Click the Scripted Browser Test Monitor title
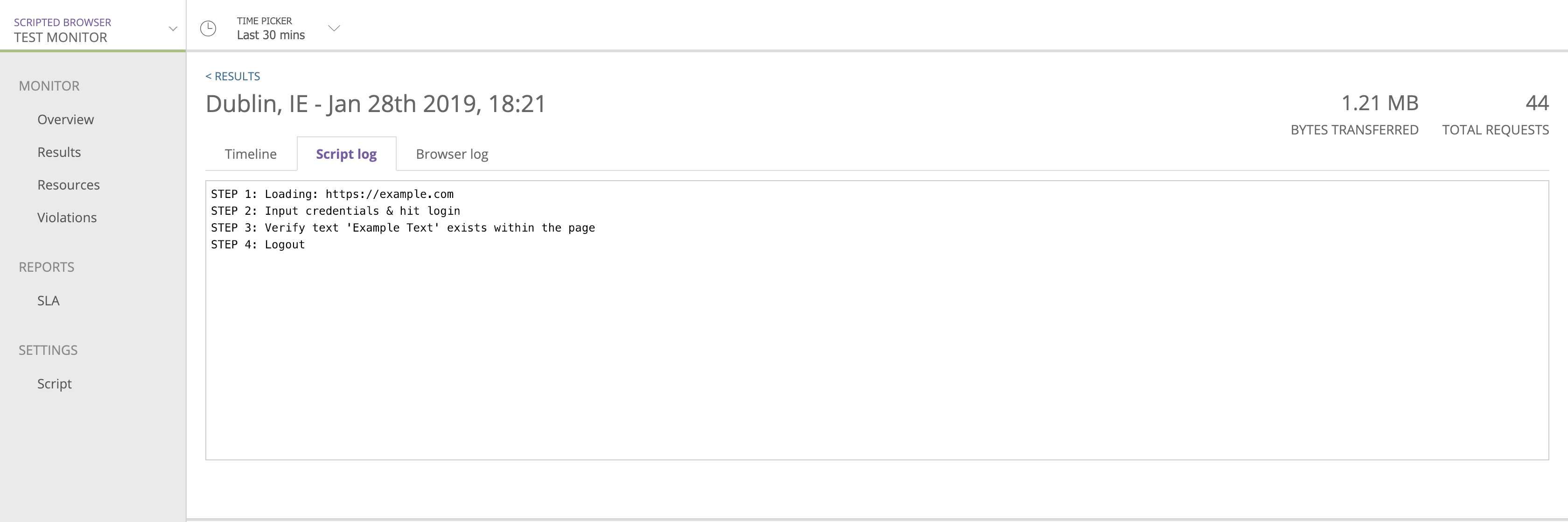The width and height of the screenshot is (1568, 522). tap(62, 30)
